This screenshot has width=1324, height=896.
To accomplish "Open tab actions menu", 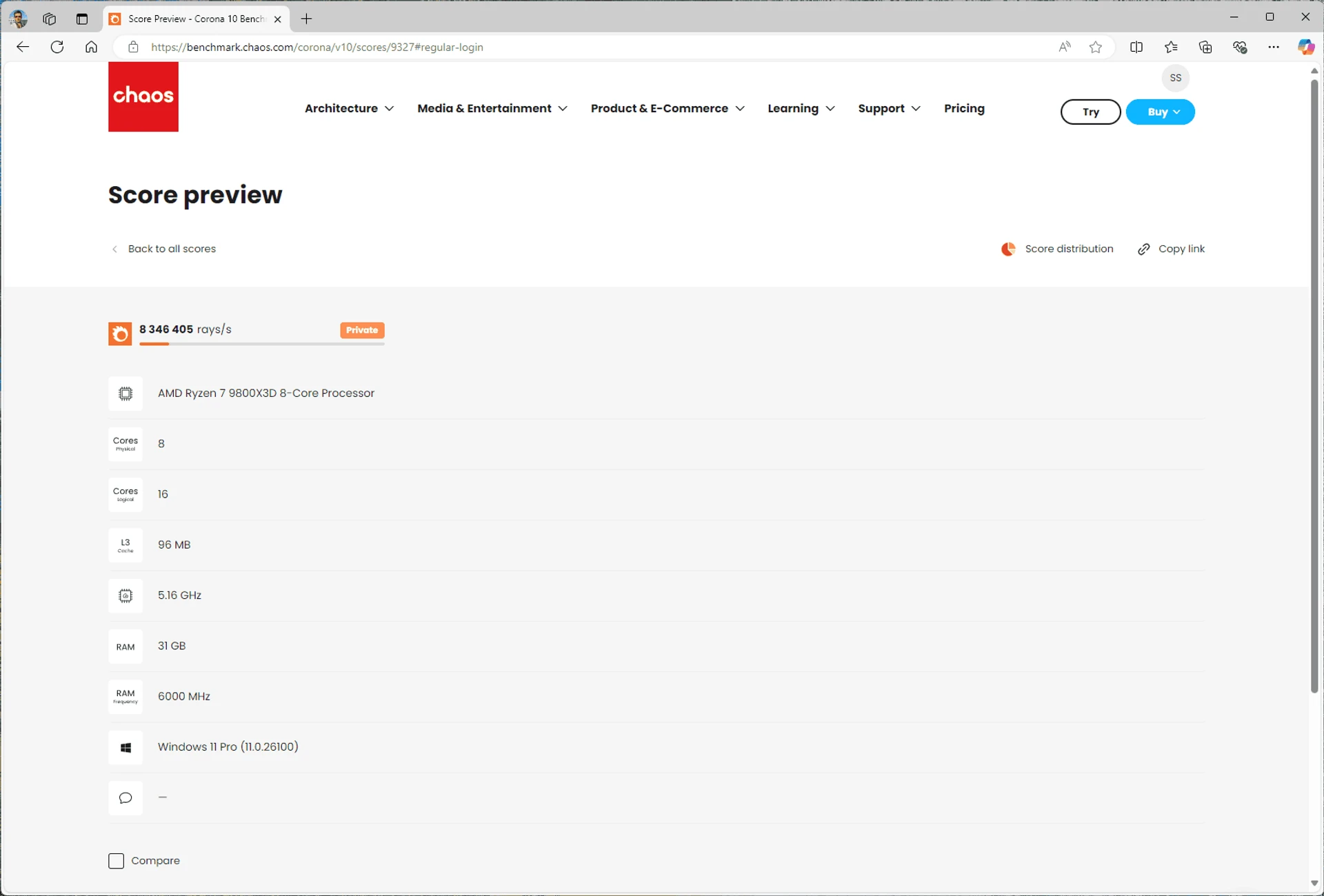I will coord(82,19).
